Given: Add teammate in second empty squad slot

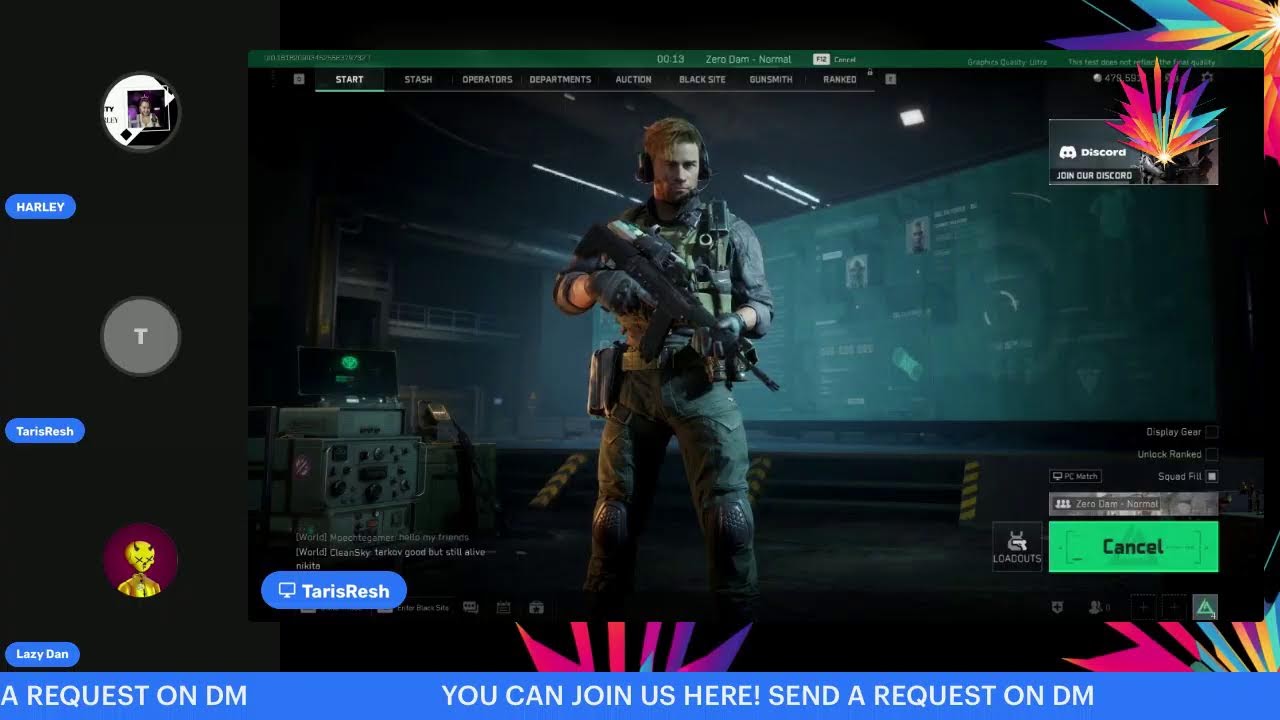Looking at the screenshot, I should [x=1174, y=607].
